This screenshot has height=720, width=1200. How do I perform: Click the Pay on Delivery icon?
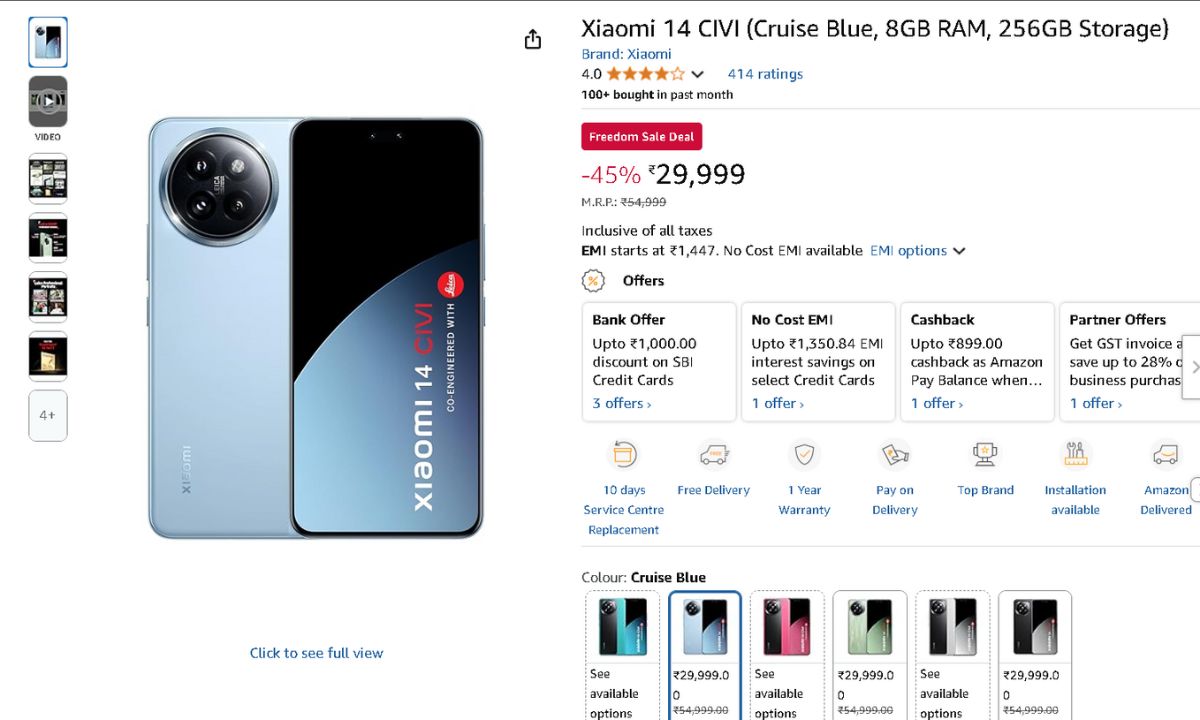[894, 455]
